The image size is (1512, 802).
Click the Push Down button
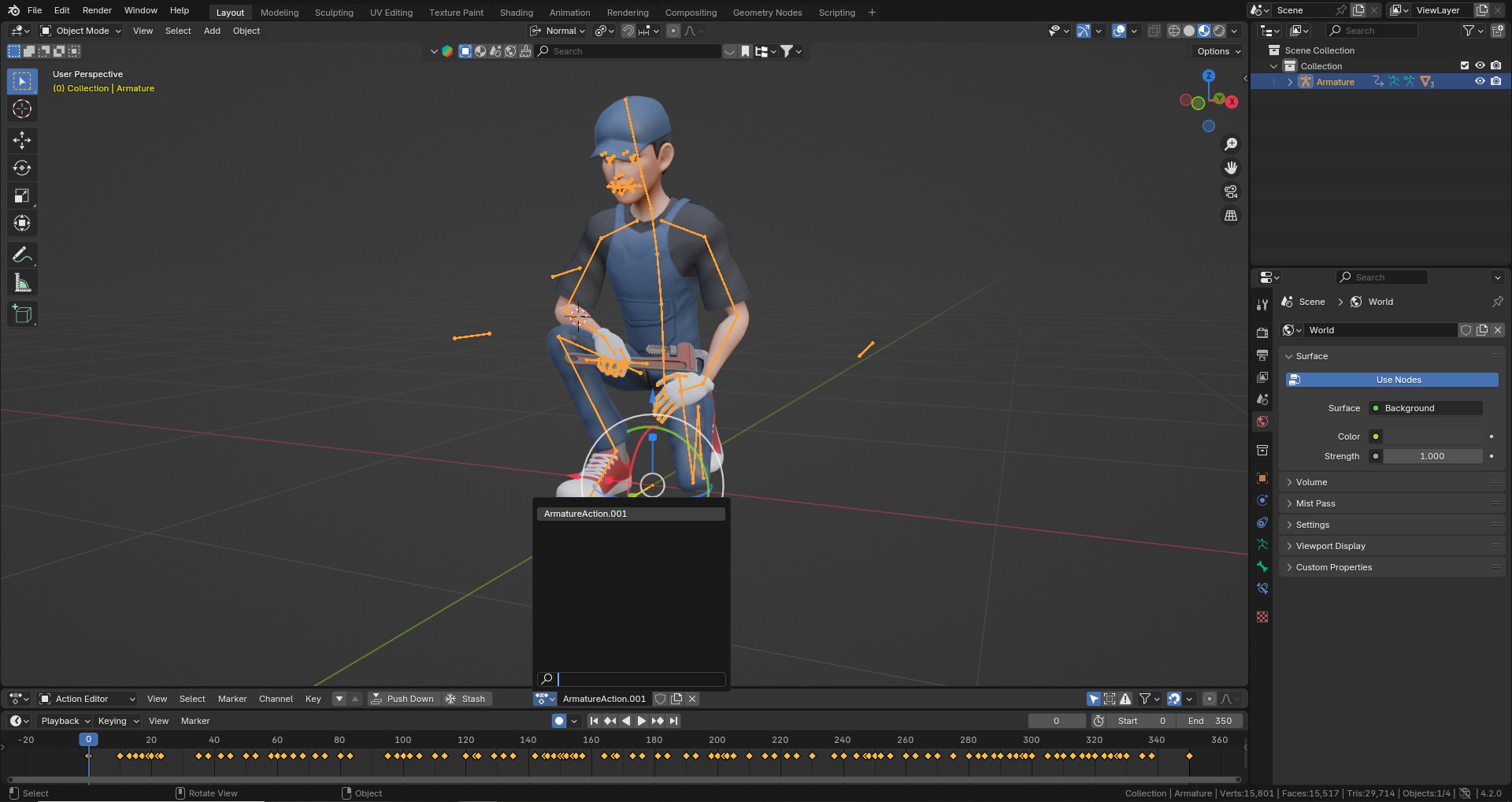[402, 699]
